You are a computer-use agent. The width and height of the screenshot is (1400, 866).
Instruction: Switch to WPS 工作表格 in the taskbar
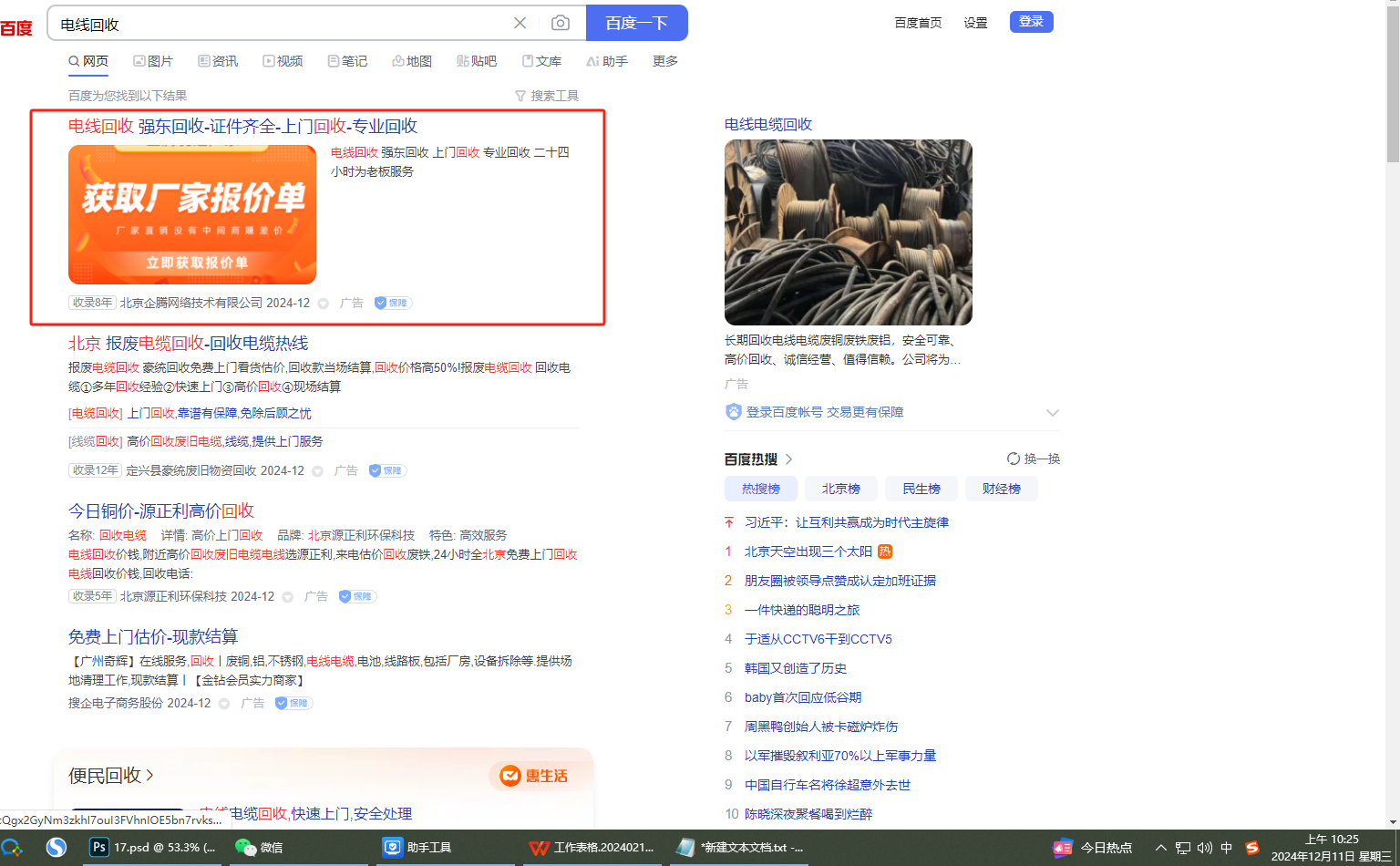pyautogui.click(x=592, y=848)
